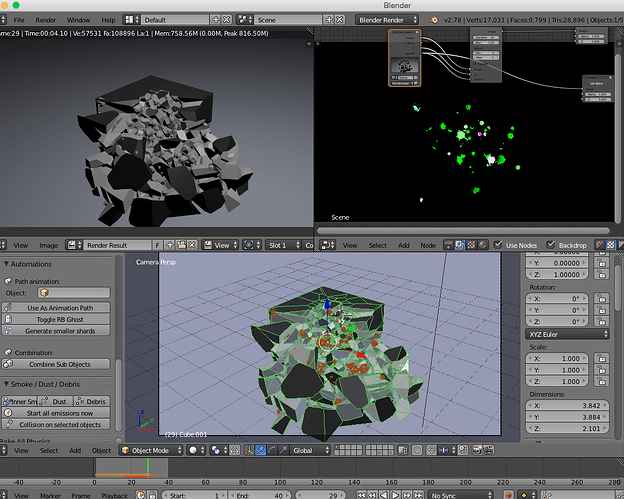Image resolution: width=624 pixels, height=499 pixels.
Task: Open the Blender Render engine dropdown
Action: click(387, 19)
